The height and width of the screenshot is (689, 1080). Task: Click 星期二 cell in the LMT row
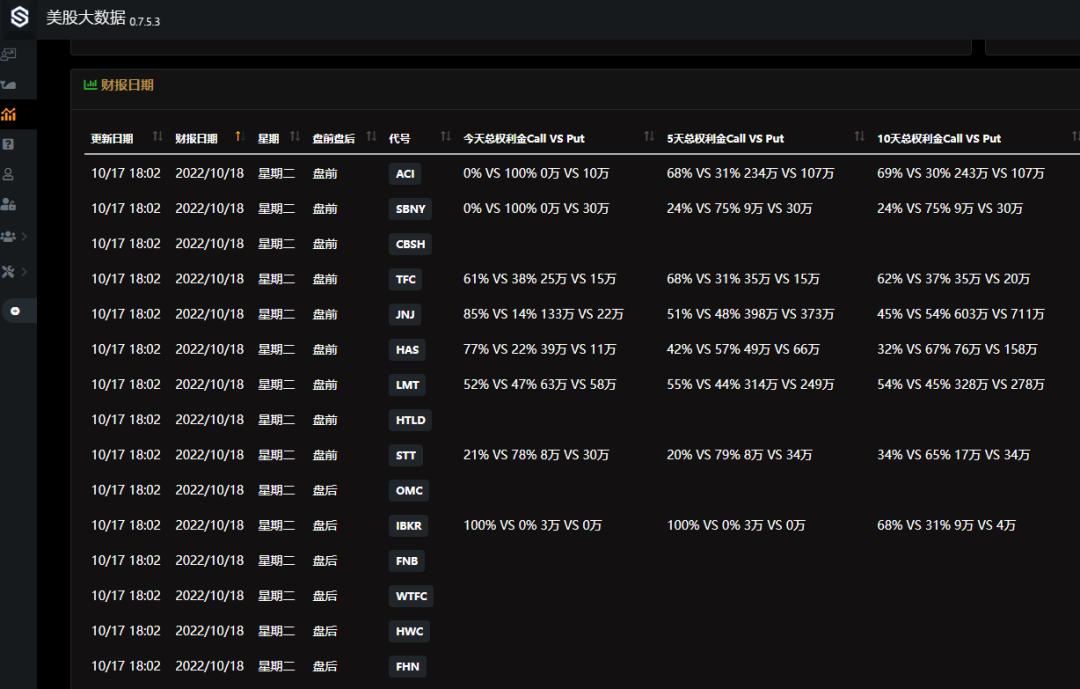tap(276, 384)
